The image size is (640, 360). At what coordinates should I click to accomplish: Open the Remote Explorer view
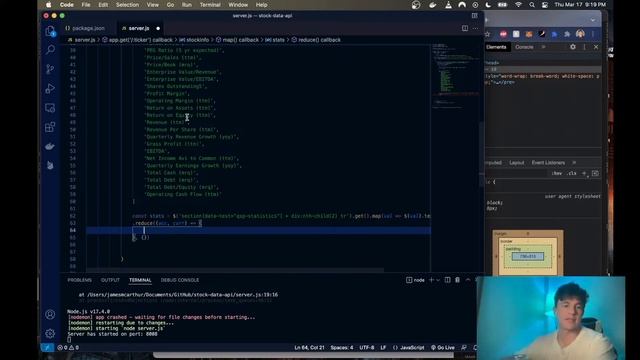tap(50, 108)
